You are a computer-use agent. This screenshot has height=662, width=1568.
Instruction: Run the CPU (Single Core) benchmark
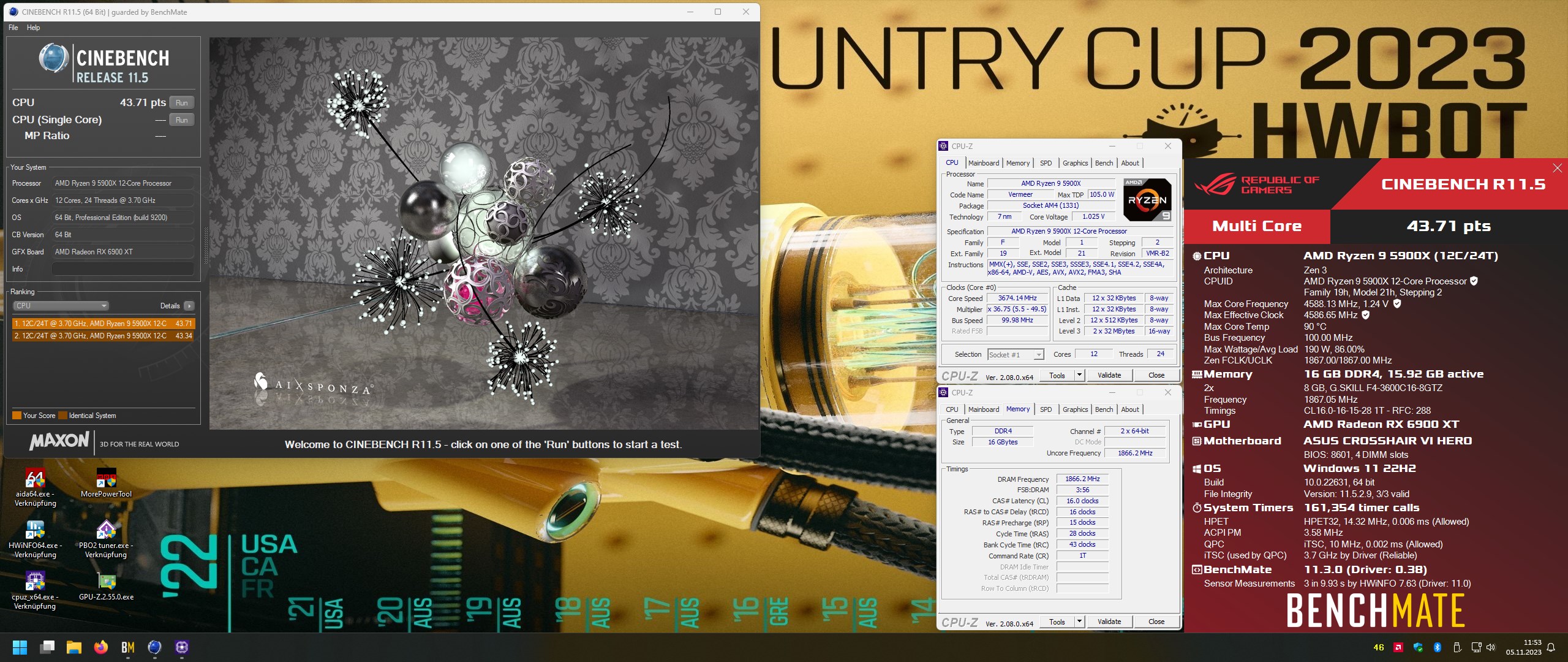(x=182, y=120)
